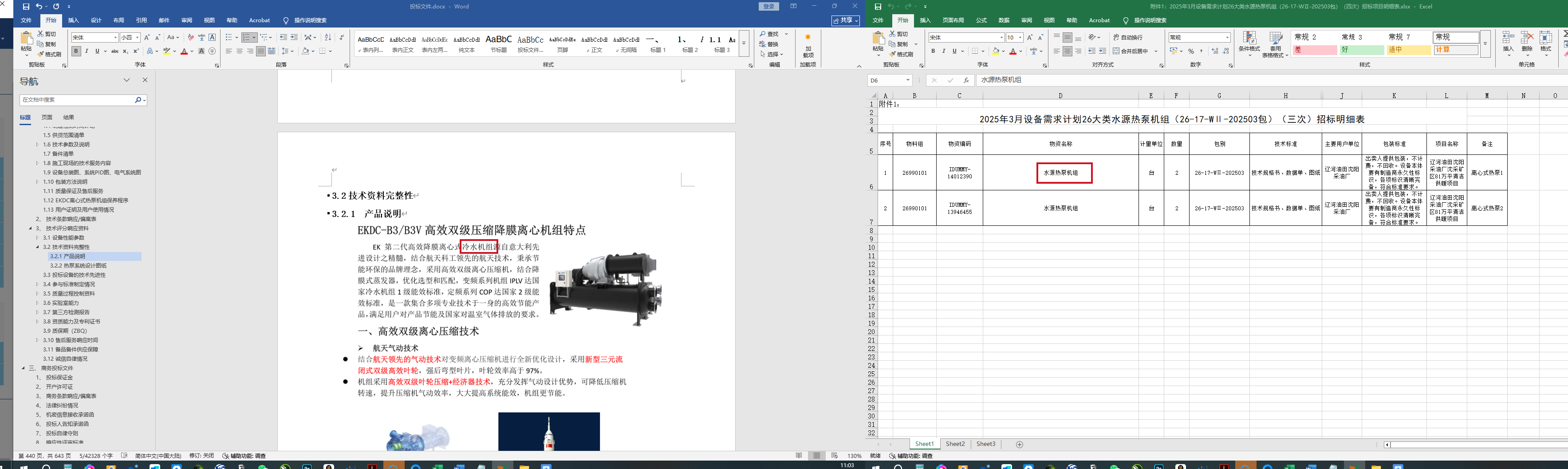The width and height of the screenshot is (1568, 469).
Task: Expand the 3.1 设备性能参数 heading in navigation
Action: (x=37, y=237)
